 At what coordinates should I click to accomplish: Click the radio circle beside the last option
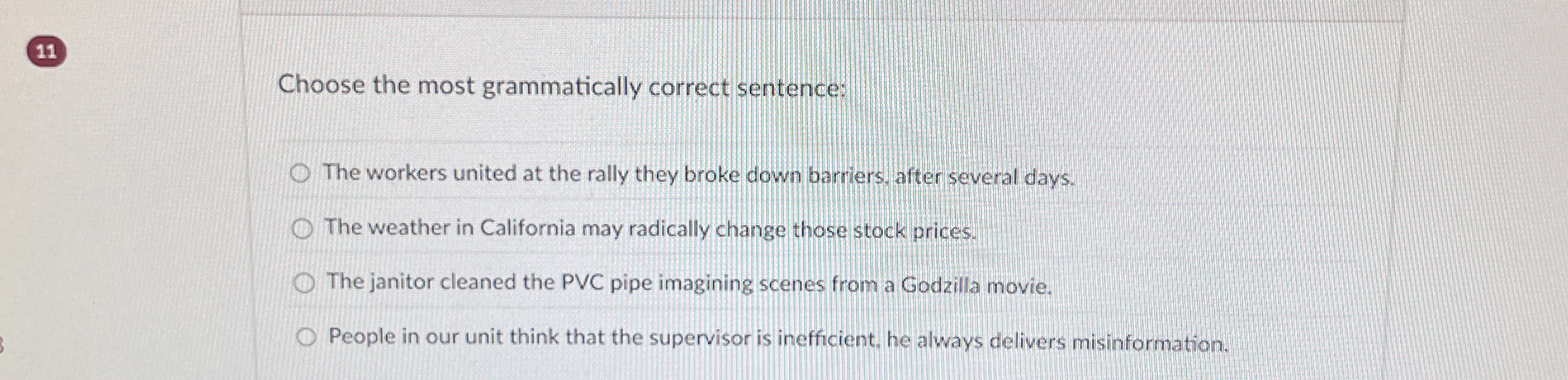[x=307, y=336]
